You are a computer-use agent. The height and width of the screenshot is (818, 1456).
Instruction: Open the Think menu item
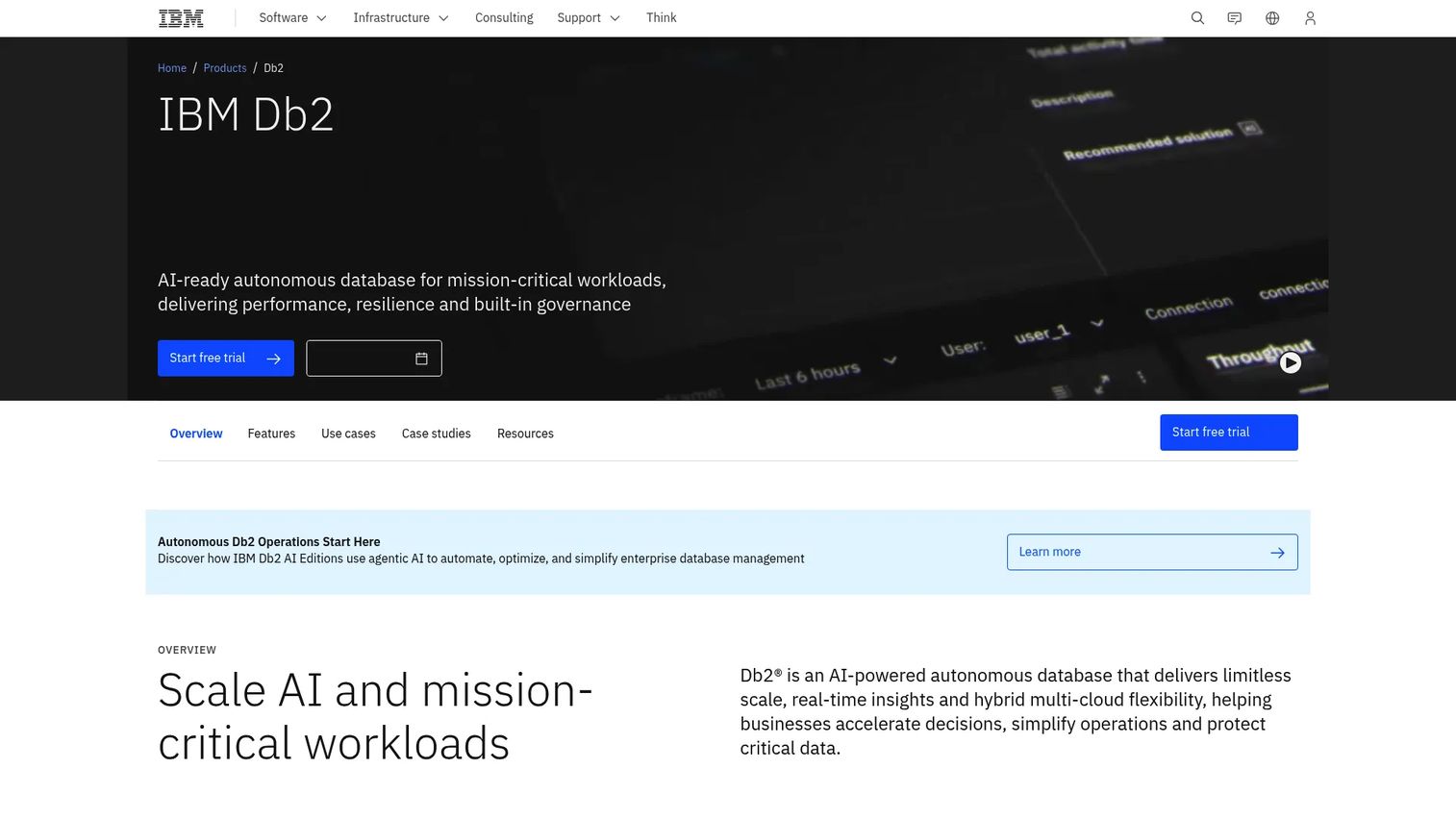coord(662,18)
